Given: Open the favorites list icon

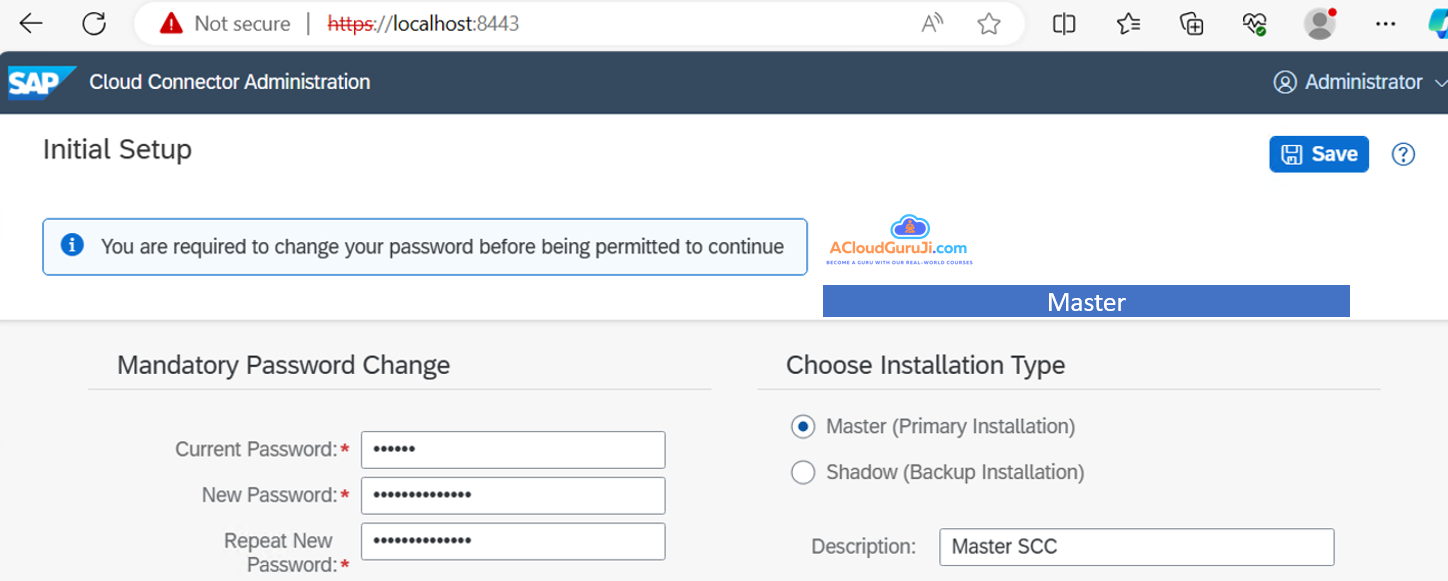Looking at the screenshot, I should (1128, 24).
